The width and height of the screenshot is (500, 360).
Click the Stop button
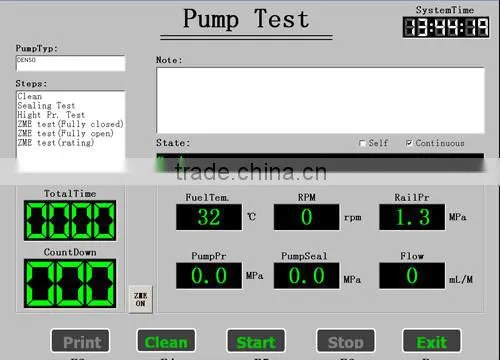pyautogui.click(x=346, y=341)
